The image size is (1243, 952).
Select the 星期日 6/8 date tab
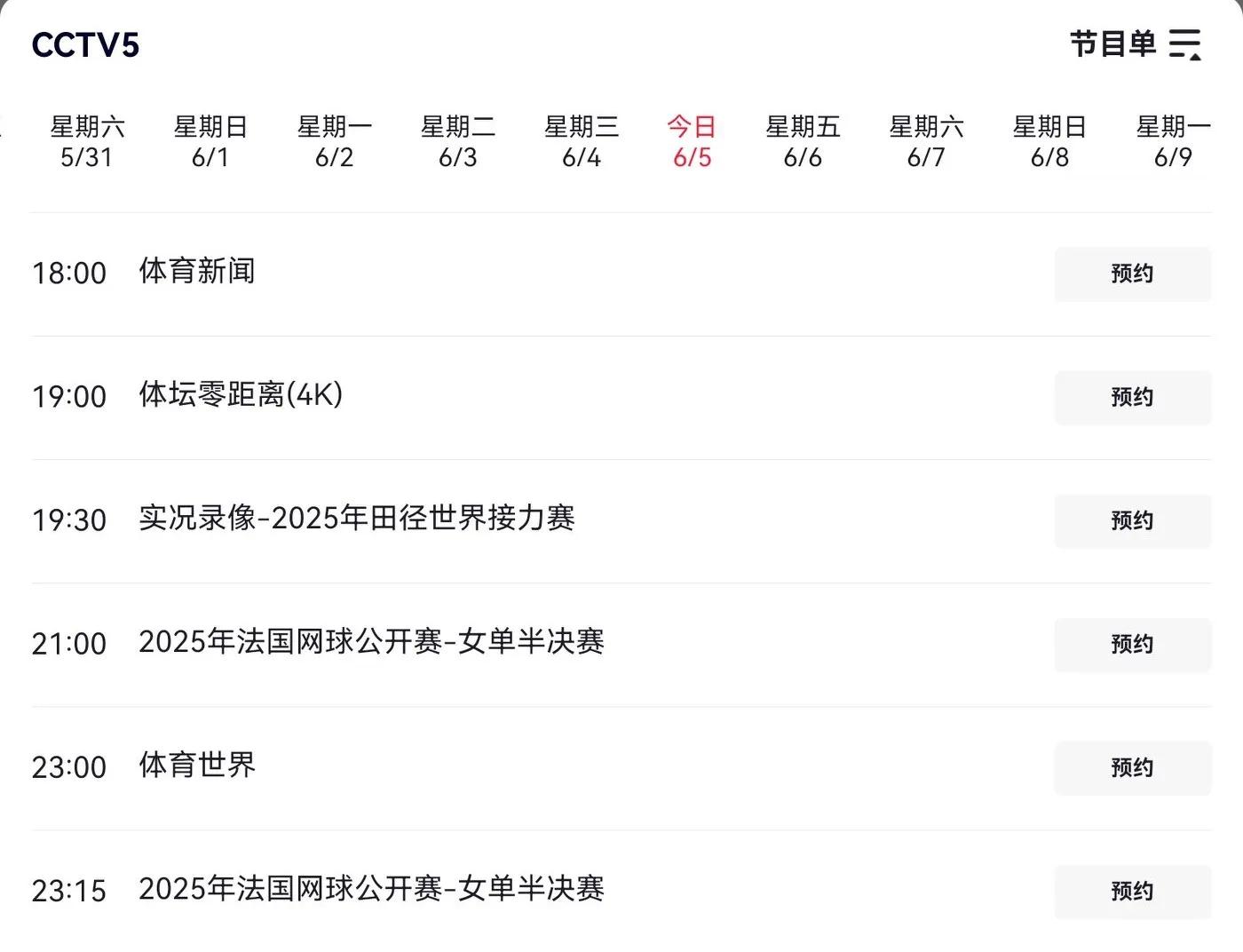click(1049, 142)
